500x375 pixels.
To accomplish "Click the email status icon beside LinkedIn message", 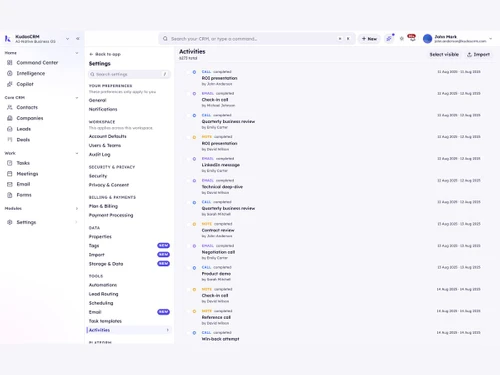I will pyautogui.click(x=194, y=159).
